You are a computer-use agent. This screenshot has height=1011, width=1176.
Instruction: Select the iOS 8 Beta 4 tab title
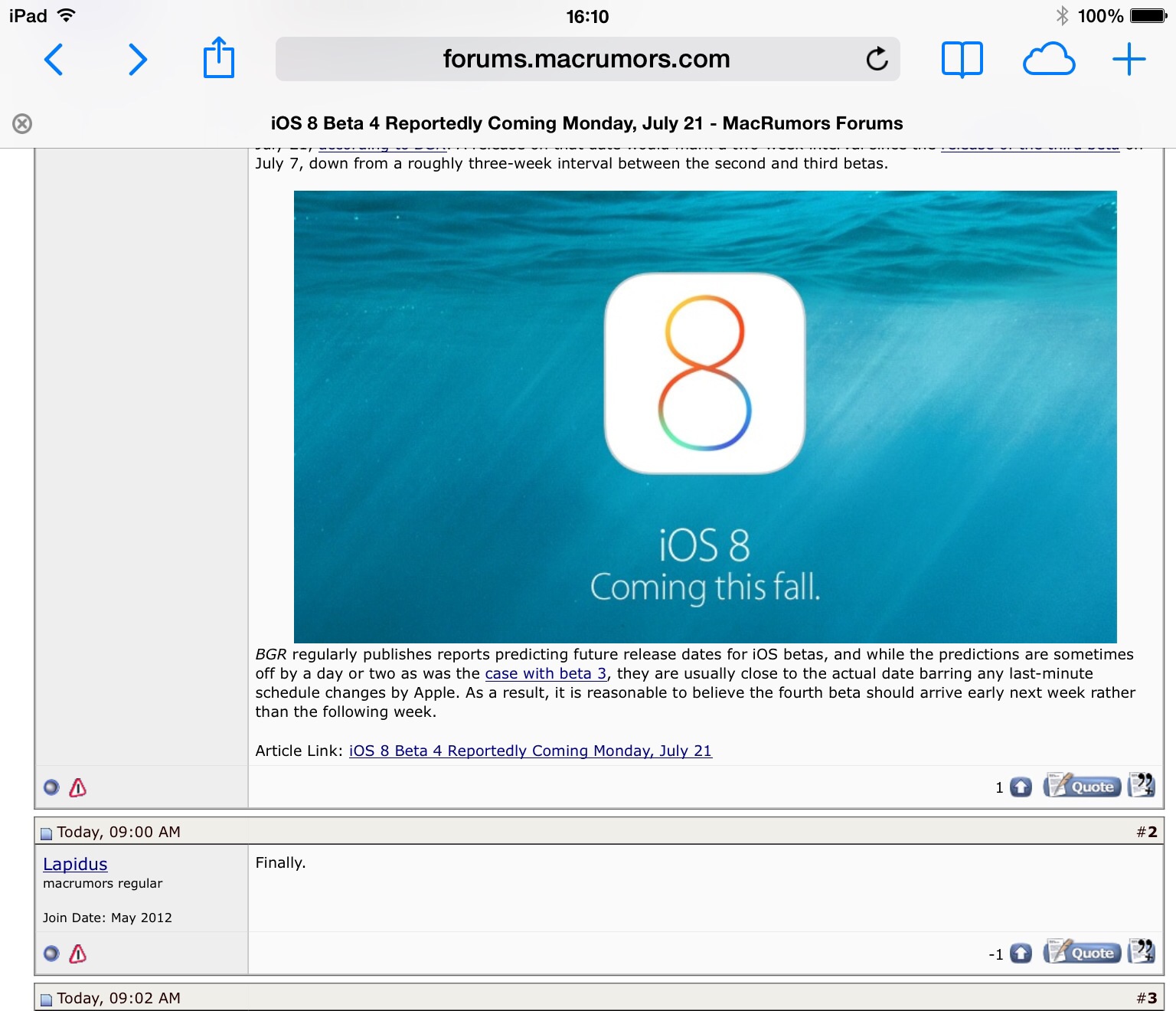[586, 123]
